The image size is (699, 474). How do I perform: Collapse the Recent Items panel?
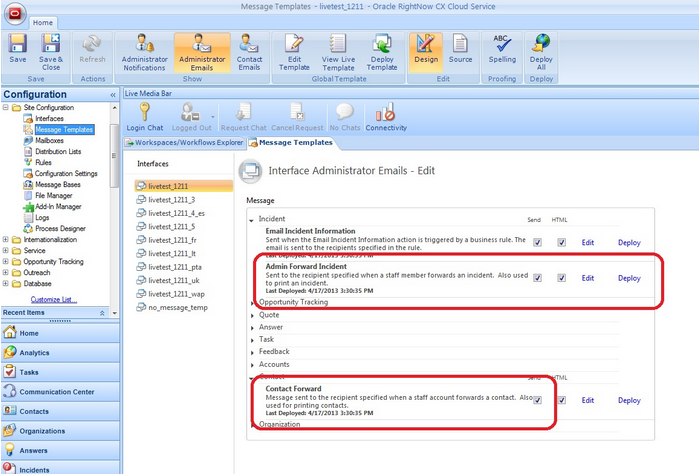click(x=103, y=313)
